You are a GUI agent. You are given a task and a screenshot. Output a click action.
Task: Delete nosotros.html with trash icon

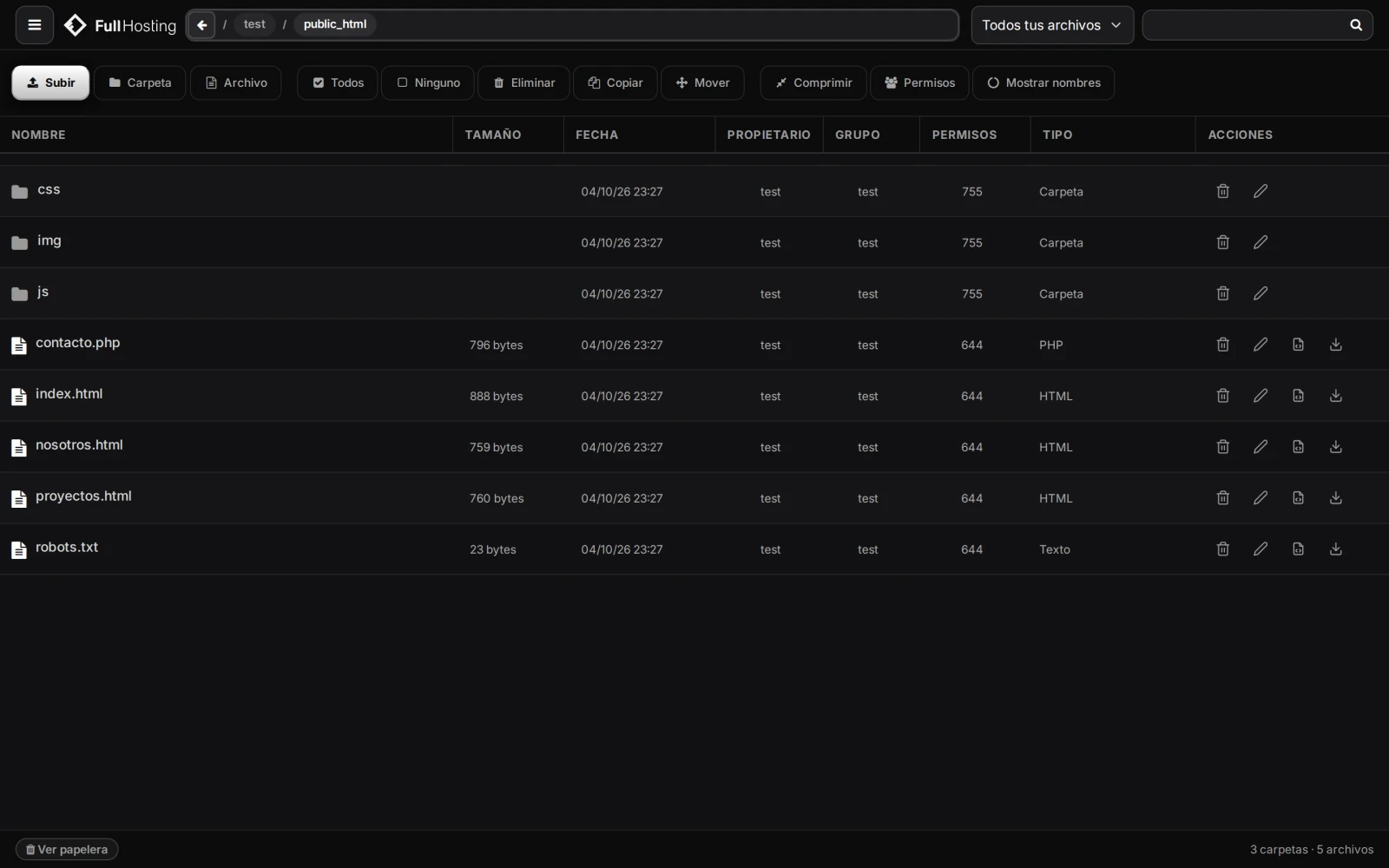click(1222, 447)
